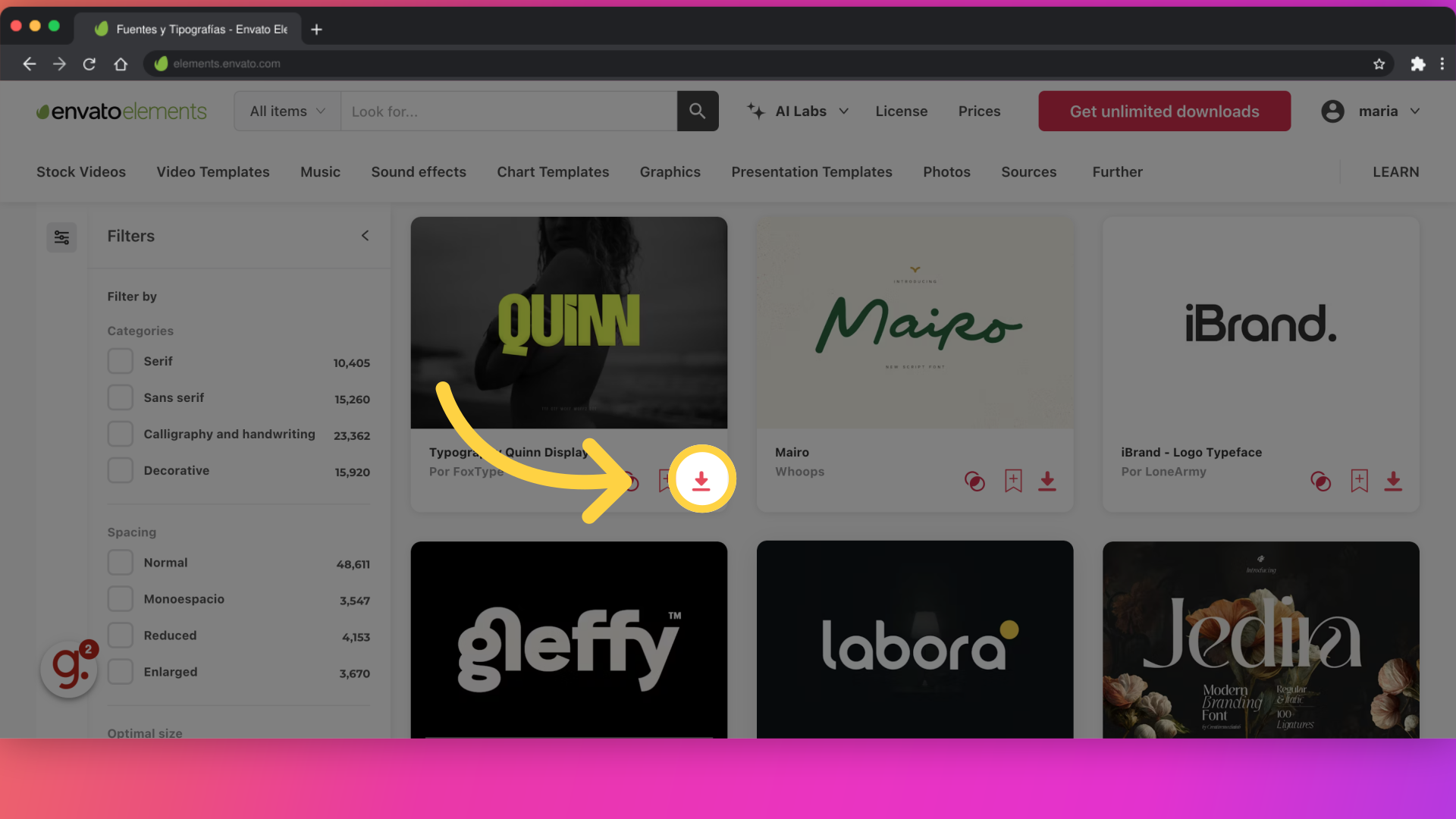Viewport: 1456px width, 819px height.
Task: Click the Get unlimited downloads button
Action: point(1165,111)
